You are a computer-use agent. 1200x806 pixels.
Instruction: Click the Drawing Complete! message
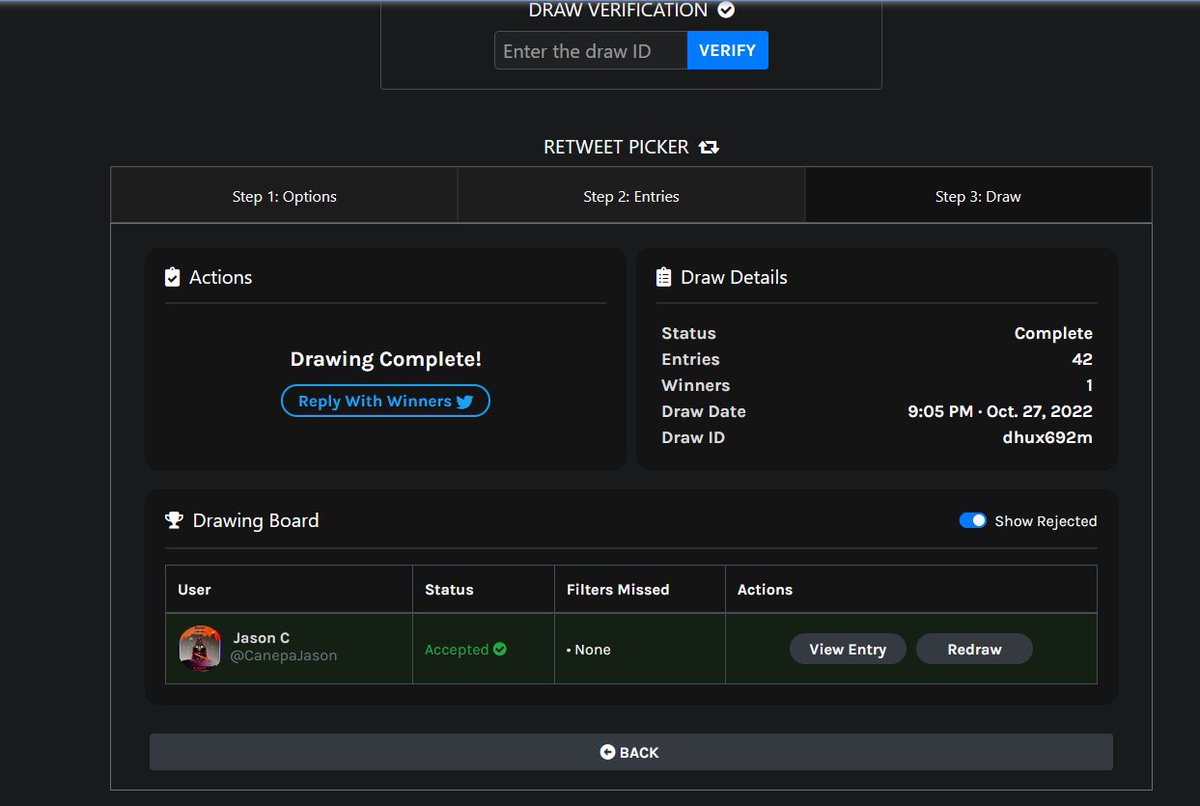point(386,359)
